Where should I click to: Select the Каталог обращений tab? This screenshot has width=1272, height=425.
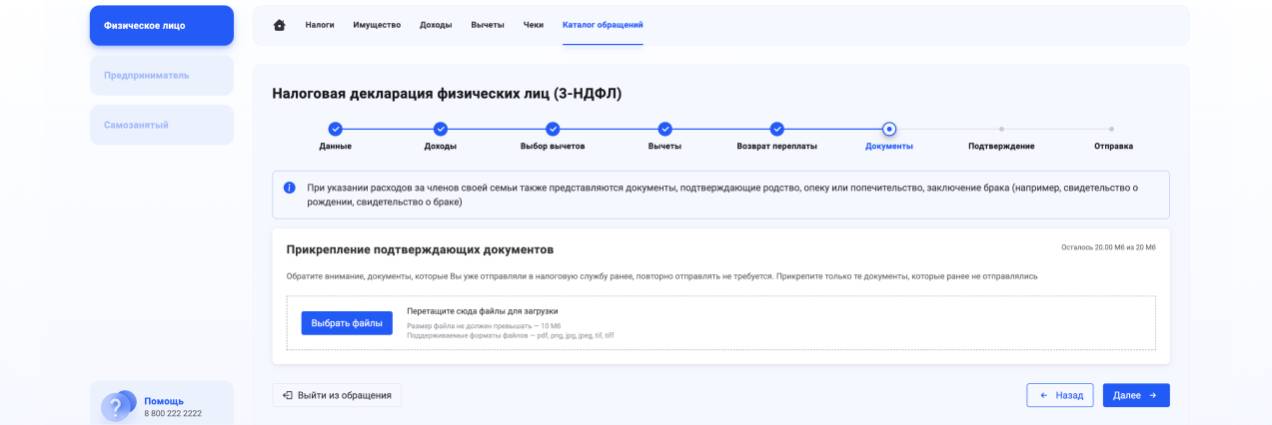602,25
